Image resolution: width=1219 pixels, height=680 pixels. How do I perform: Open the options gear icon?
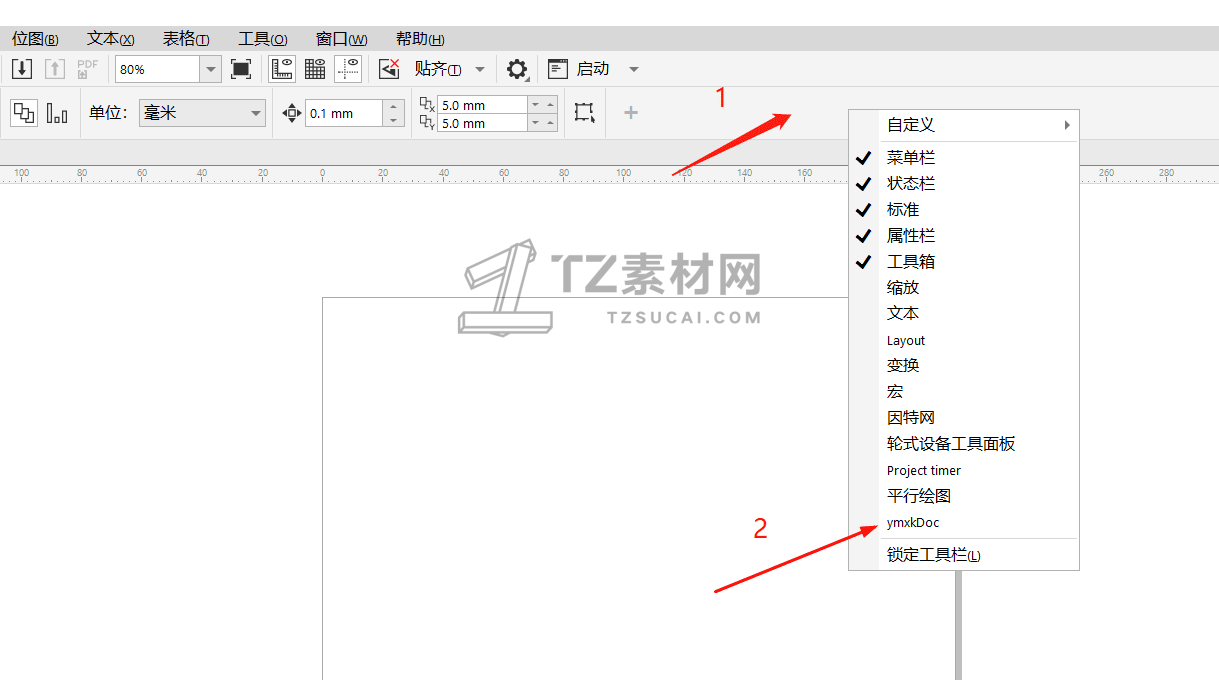(517, 69)
